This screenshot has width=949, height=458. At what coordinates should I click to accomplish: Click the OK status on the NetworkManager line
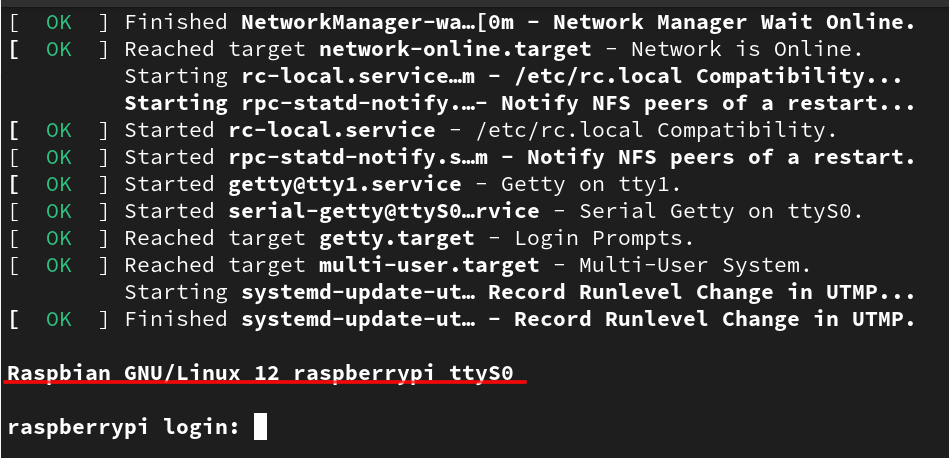point(59,21)
